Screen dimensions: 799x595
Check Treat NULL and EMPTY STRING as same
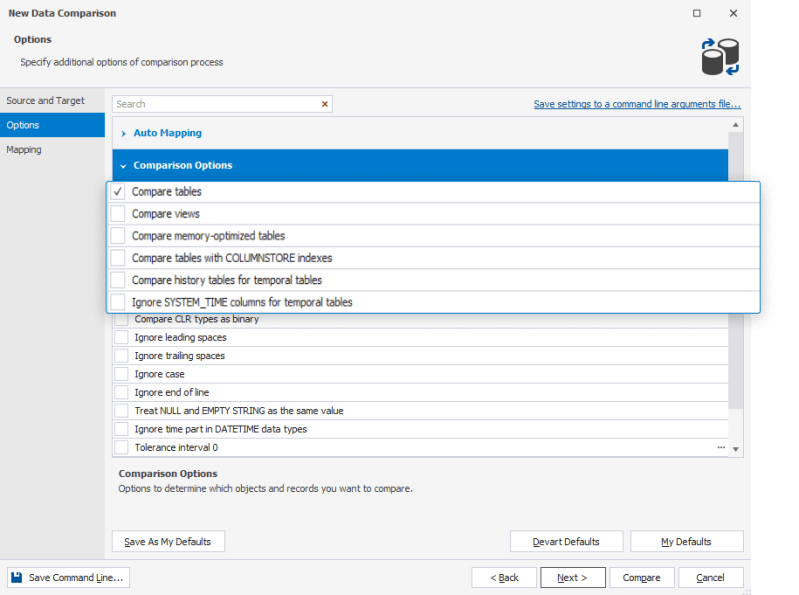(121, 411)
